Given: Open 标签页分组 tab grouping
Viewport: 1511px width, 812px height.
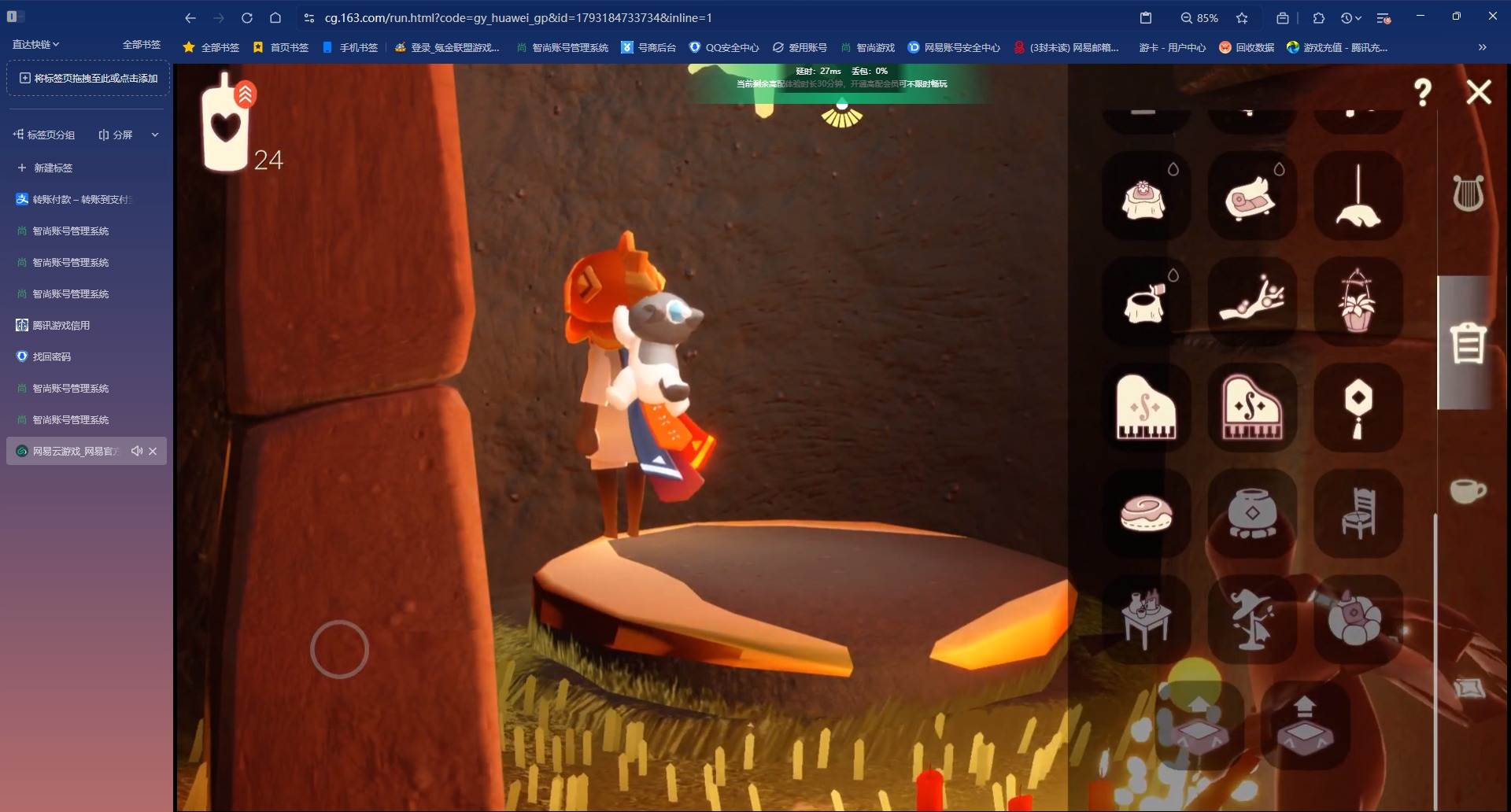Looking at the screenshot, I should click(44, 135).
